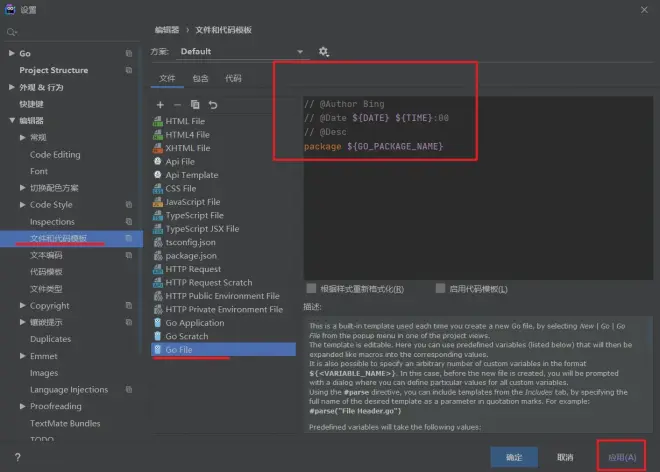Select the Go File template icon
This screenshot has width=660, height=472.
(158, 349)
